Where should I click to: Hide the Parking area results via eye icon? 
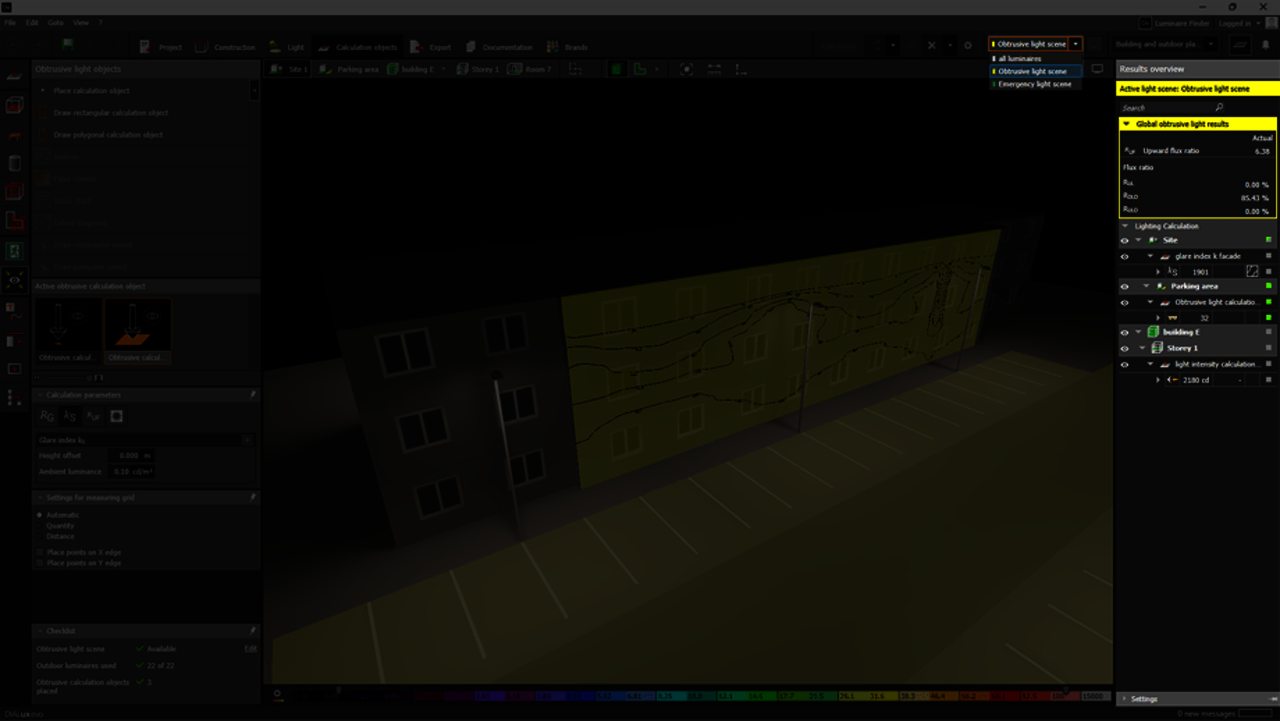pyautogui.click(x=1124, y=286)
